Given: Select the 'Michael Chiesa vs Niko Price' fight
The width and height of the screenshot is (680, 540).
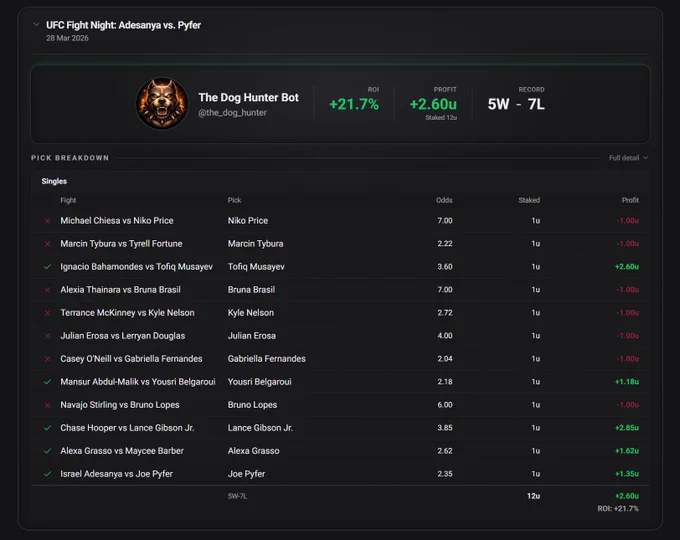Looking at the screenshot, I should click(x=117, y=221).
